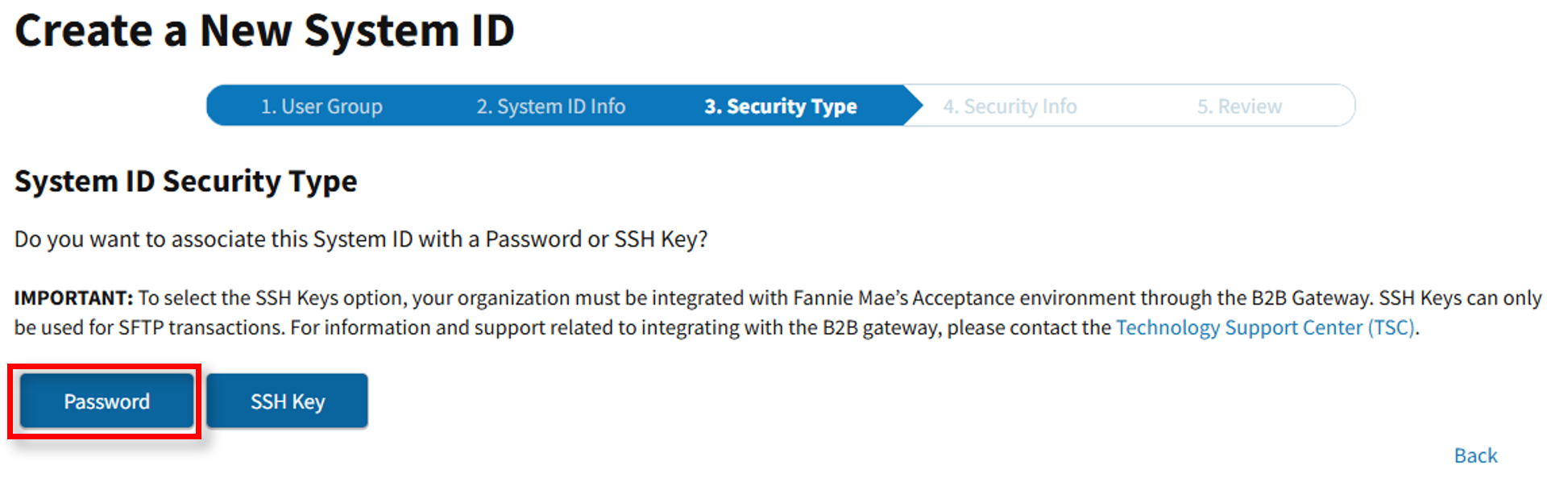Jump to step 2 System ID Info
1568x499 pixels.
coord(550,106)
